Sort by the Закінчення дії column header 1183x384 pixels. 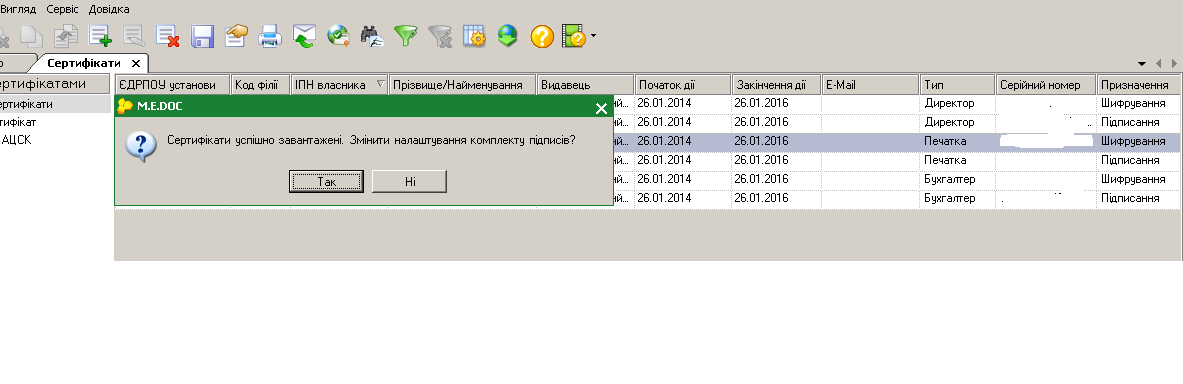point(776,84)
